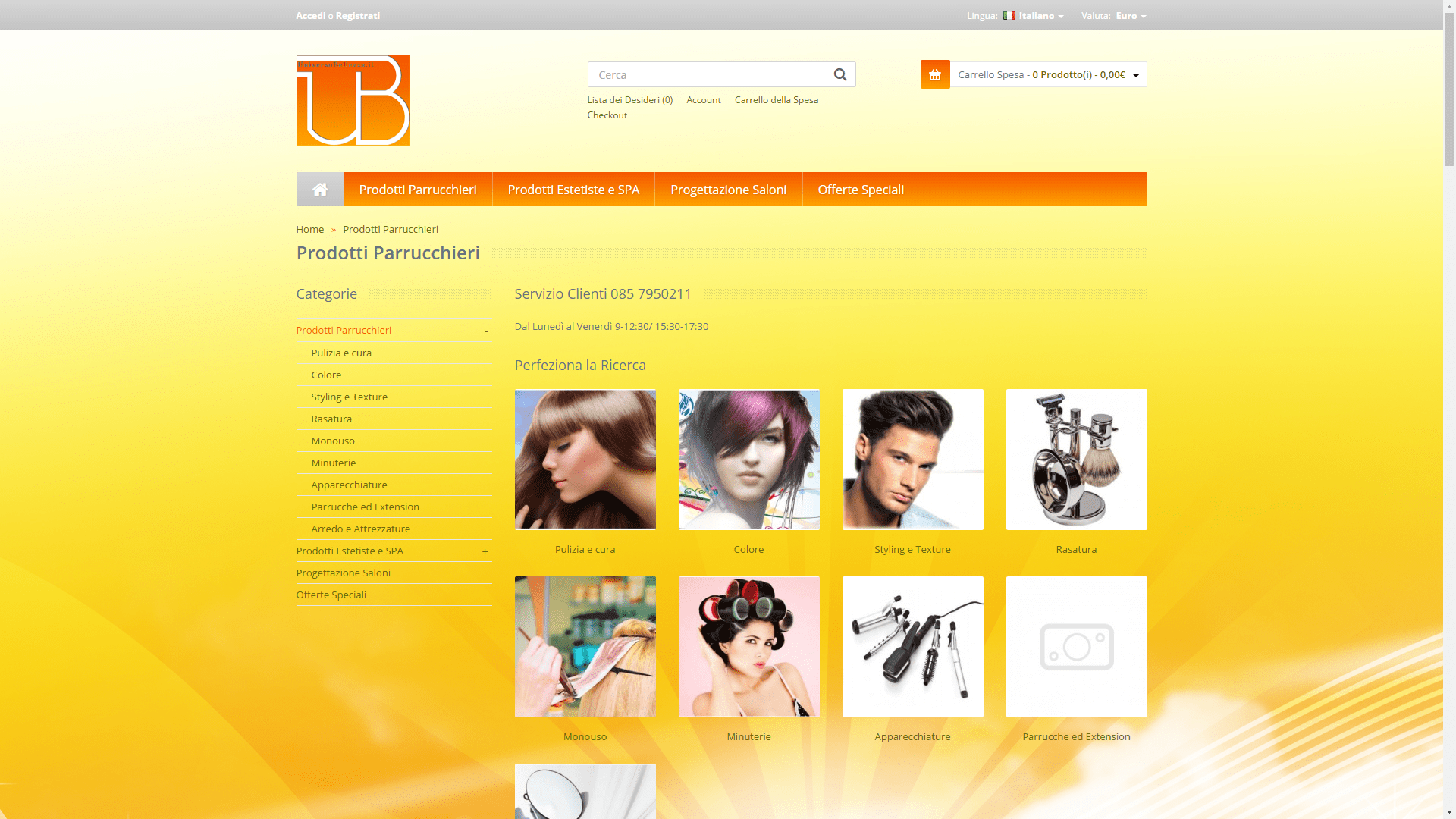Open the Carrello Spesa cart dropdown
Screen dimensions: 1456x819
[1047, 74]
